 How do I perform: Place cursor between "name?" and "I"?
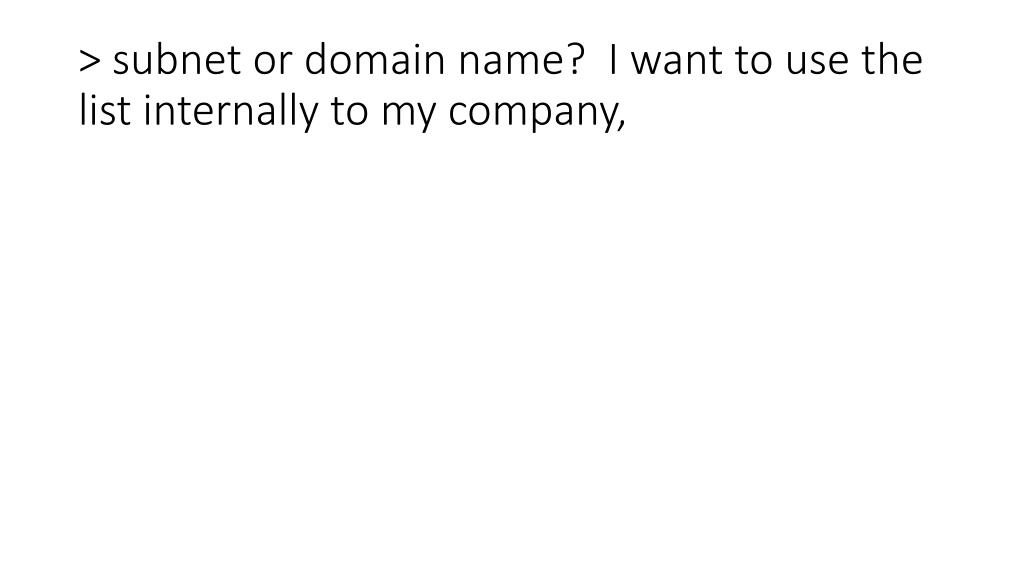pos(595,60)
